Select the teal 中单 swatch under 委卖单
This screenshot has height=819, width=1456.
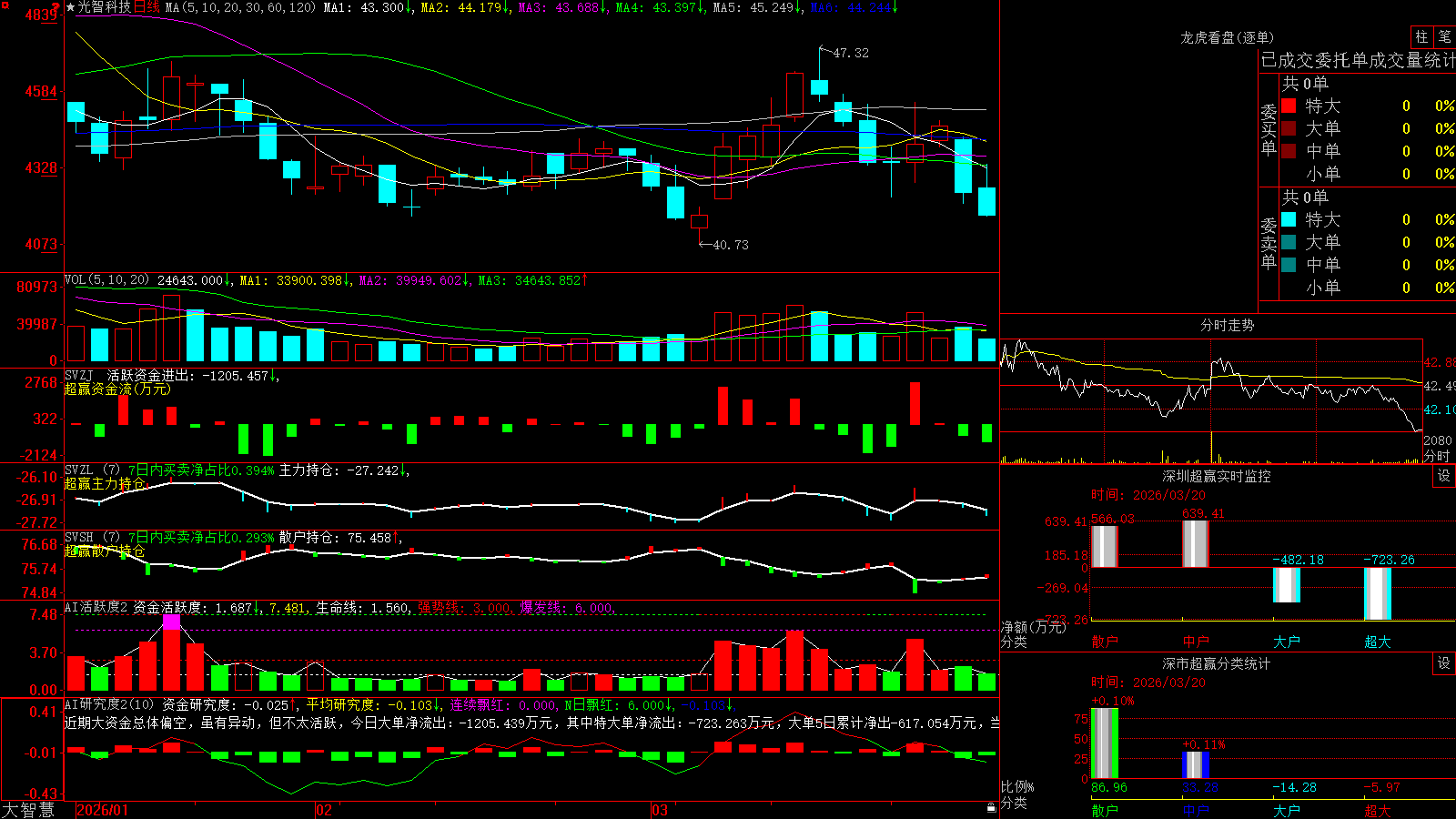[1289, 265]
